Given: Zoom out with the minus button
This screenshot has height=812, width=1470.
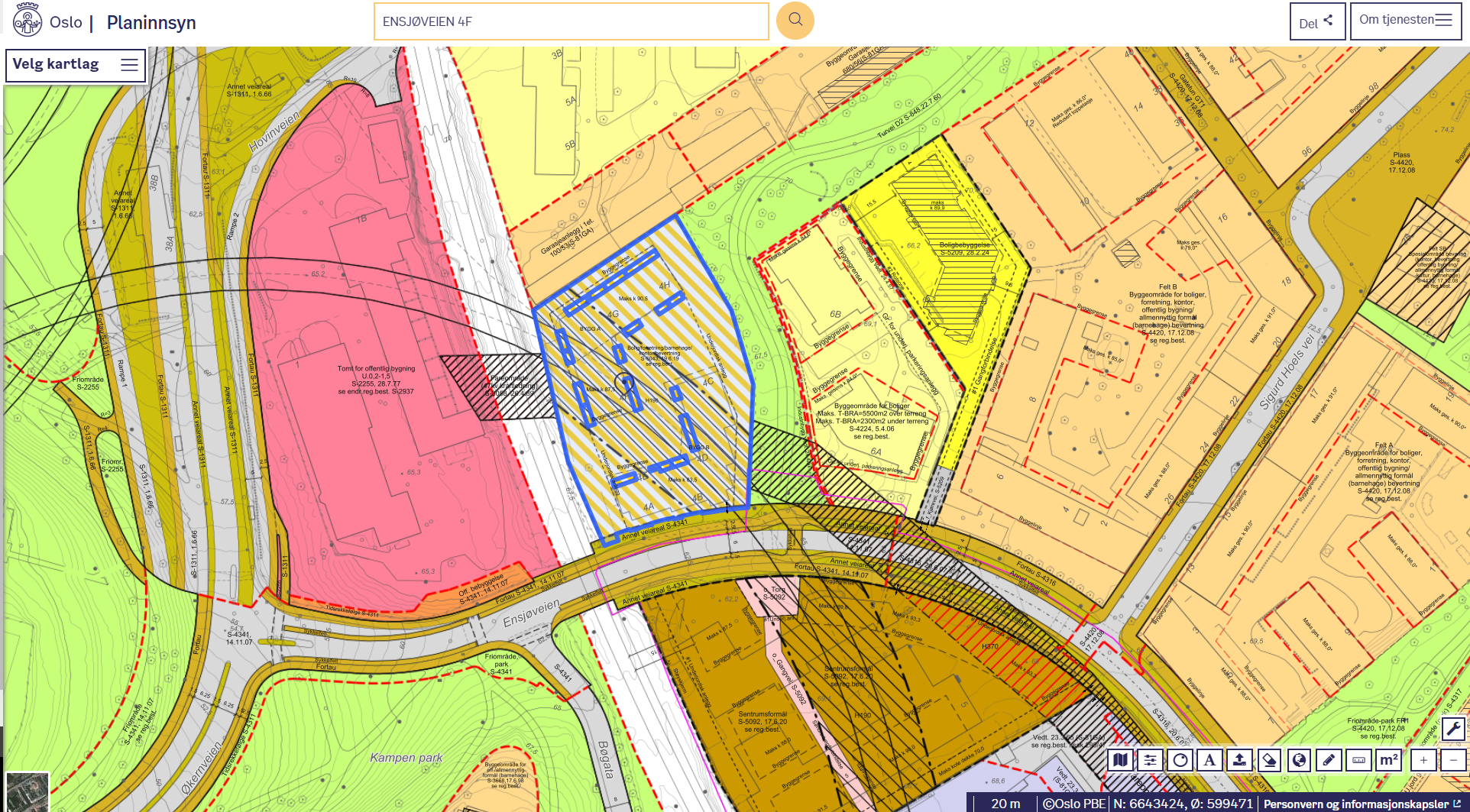Looking at the screenshot, I should [1453, 760].
